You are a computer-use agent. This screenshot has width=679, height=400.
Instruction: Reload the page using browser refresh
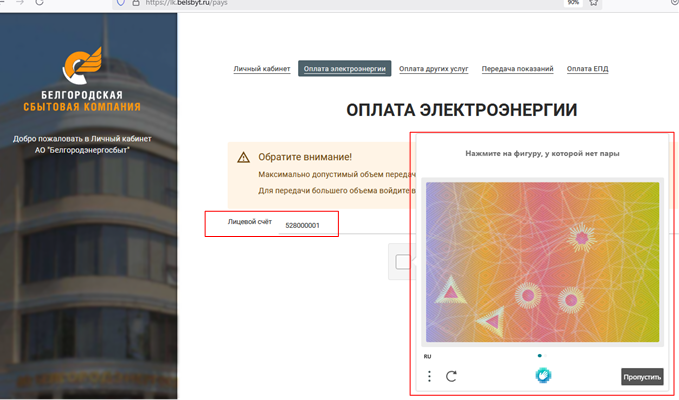pos(39,3)
